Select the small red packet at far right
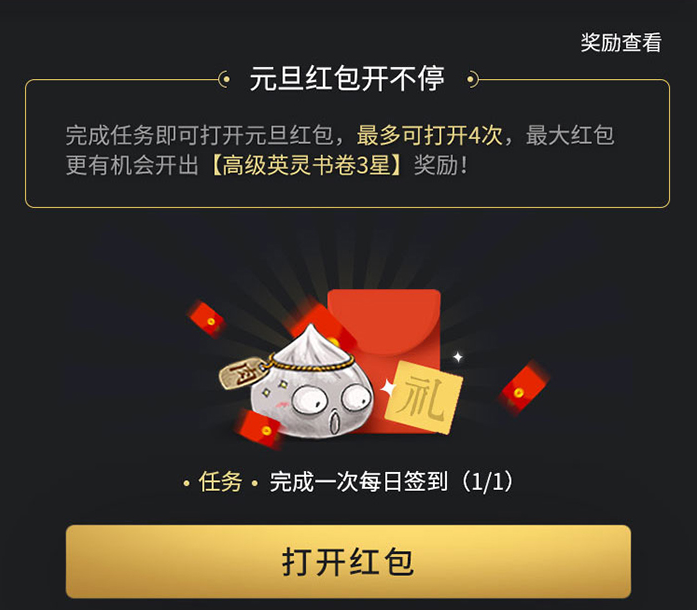The image size is (697, 610). [524, 387]
